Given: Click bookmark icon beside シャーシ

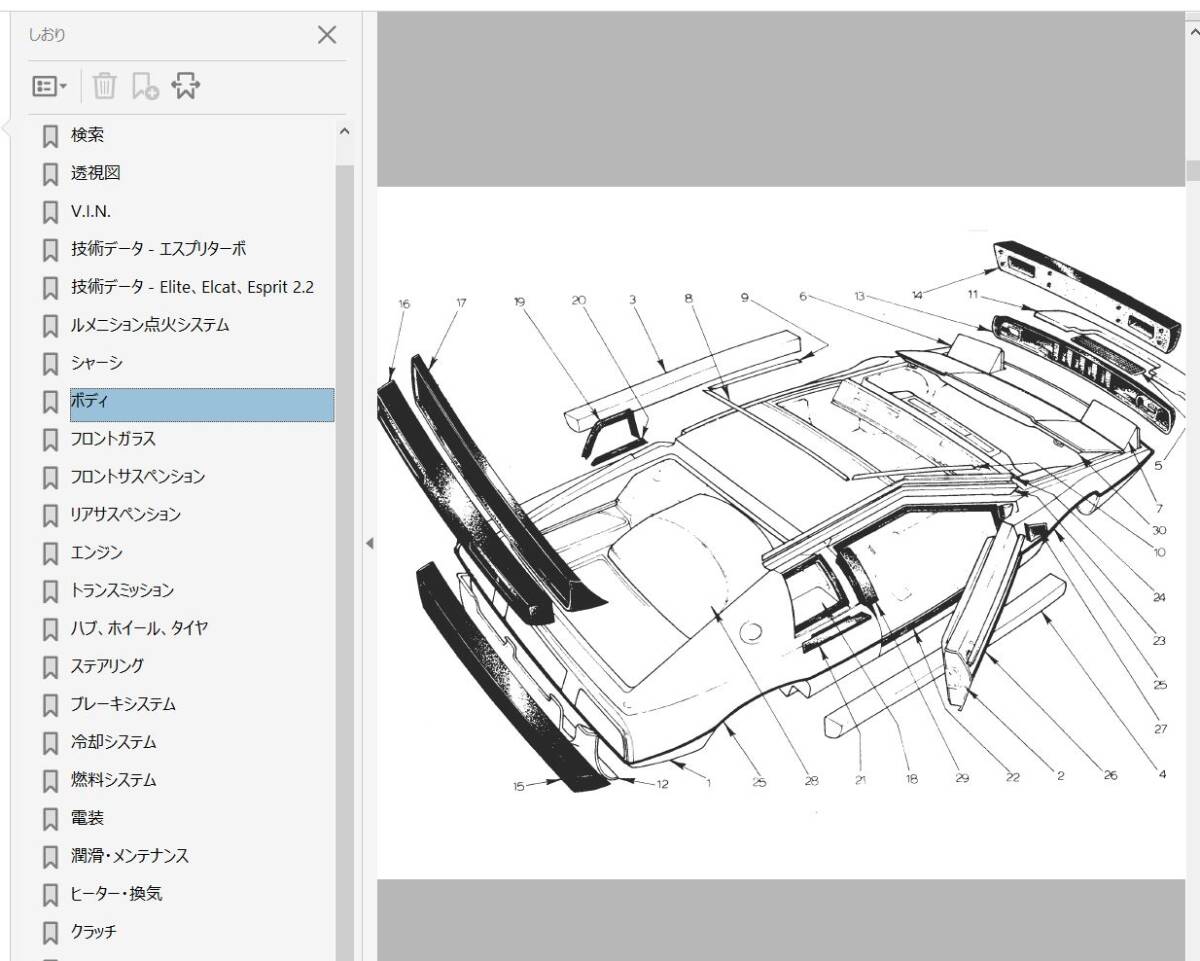Looking at the screenshot, I should coord(50,364).
